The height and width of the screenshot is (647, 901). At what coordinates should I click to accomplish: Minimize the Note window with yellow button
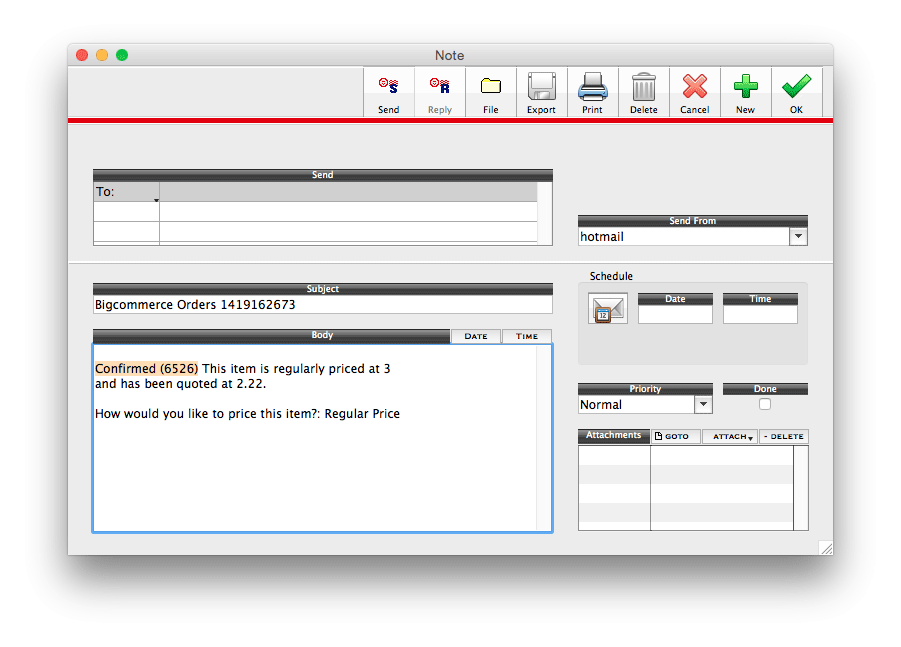(x=102, y=55)
